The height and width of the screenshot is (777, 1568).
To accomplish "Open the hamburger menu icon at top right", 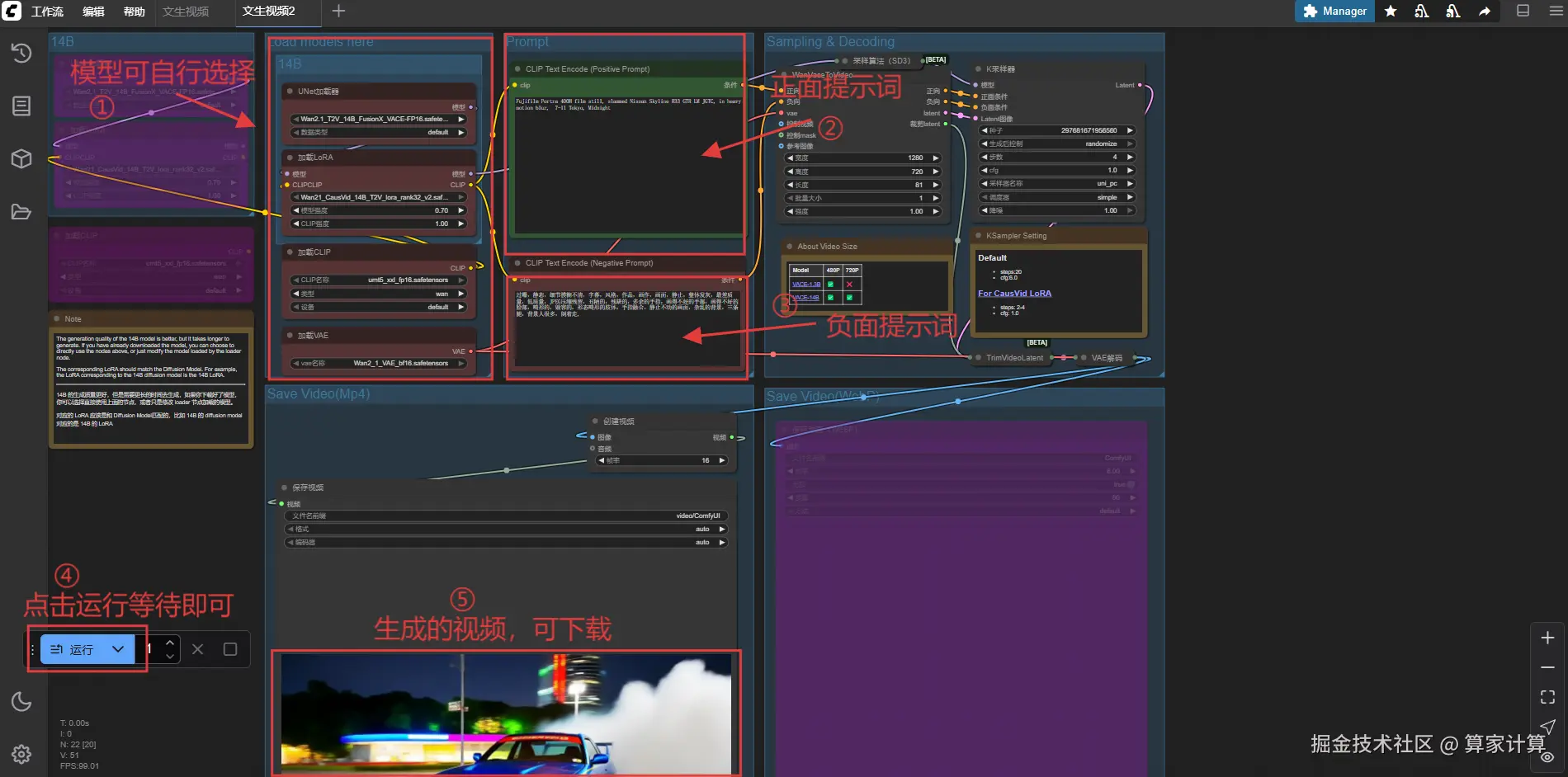I will click(1556, 11).
